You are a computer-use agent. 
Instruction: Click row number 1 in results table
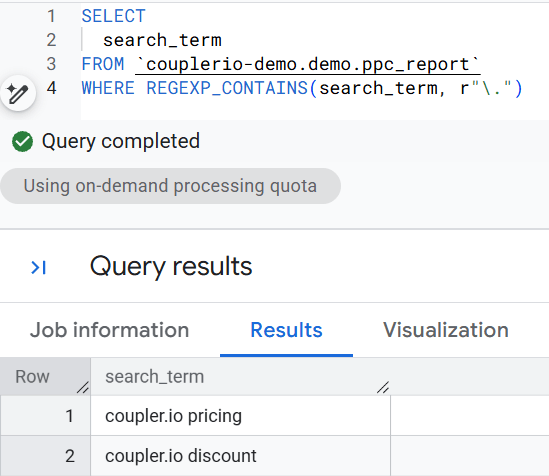pos(69,416)
